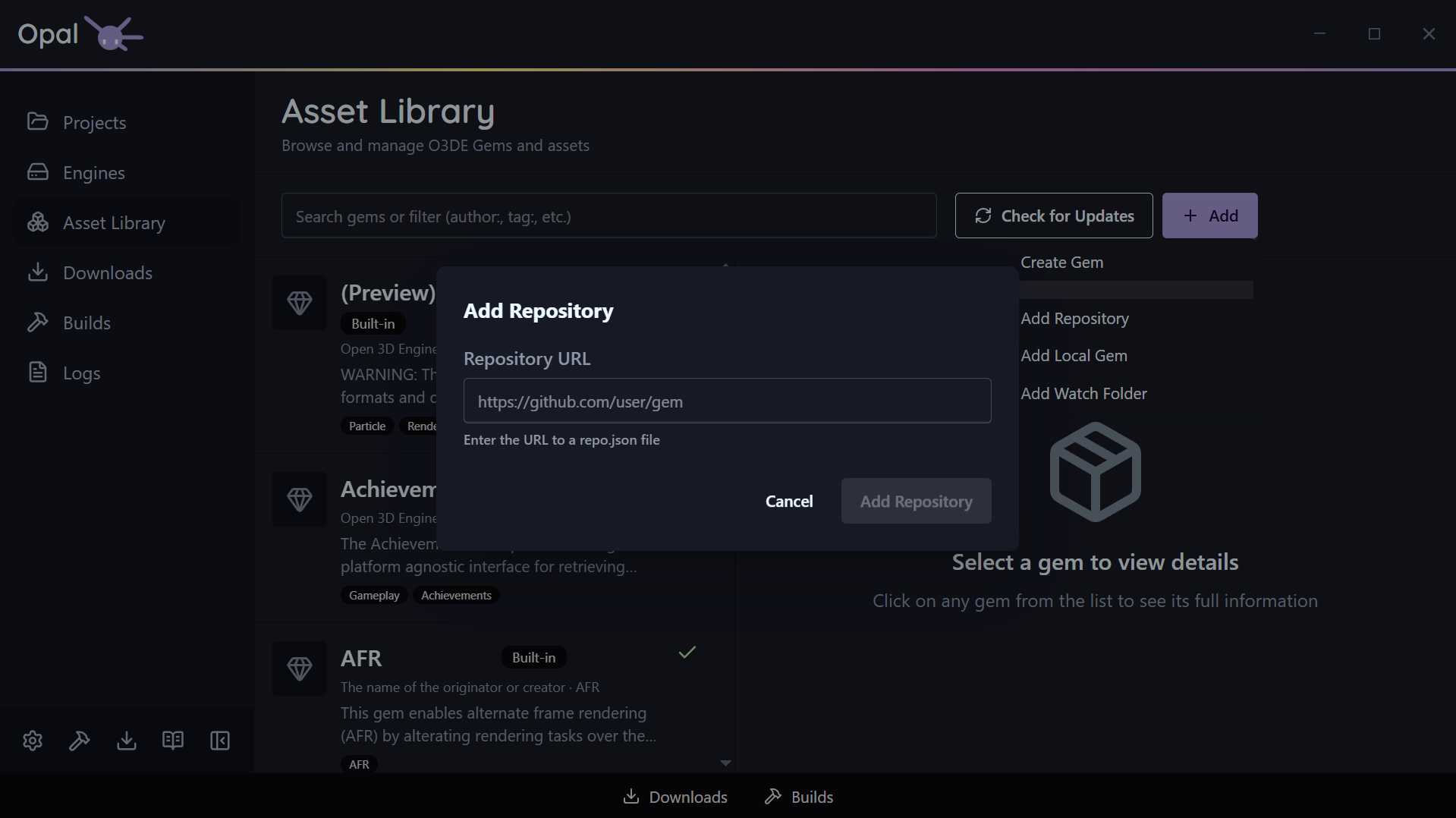Collapse the sidebar with panel icon
Screen dimensions: 1456x818
[x=220, y=741]
